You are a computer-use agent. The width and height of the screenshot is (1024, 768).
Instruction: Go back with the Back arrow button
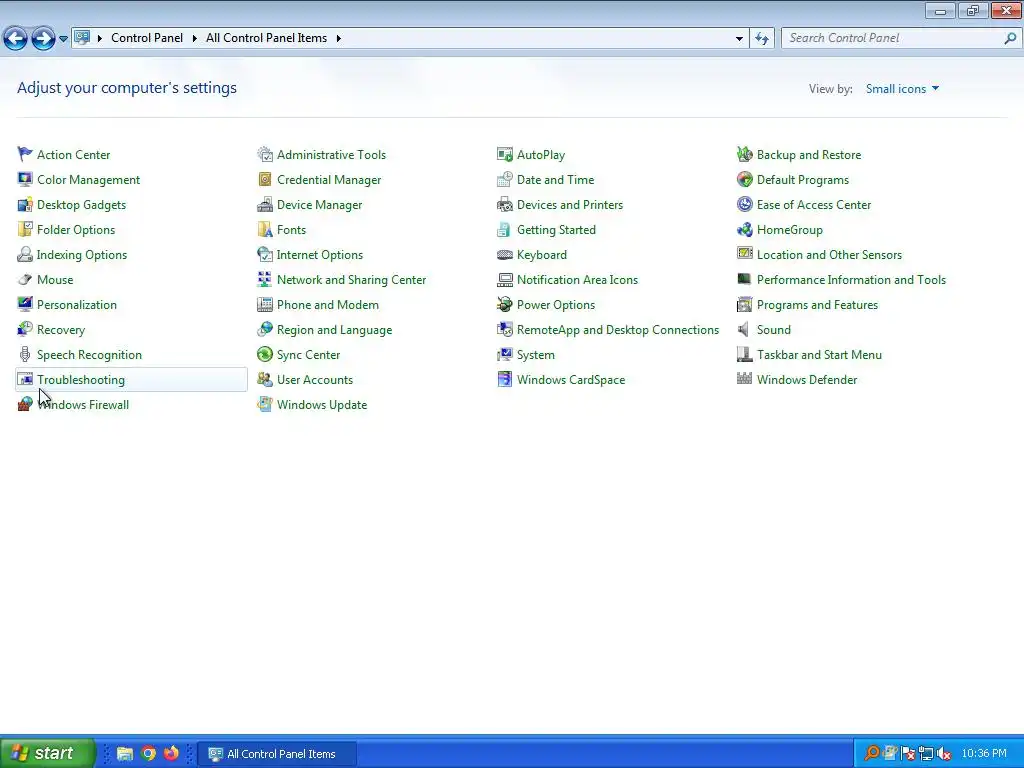pyautogui.click(x=16, y=39)
